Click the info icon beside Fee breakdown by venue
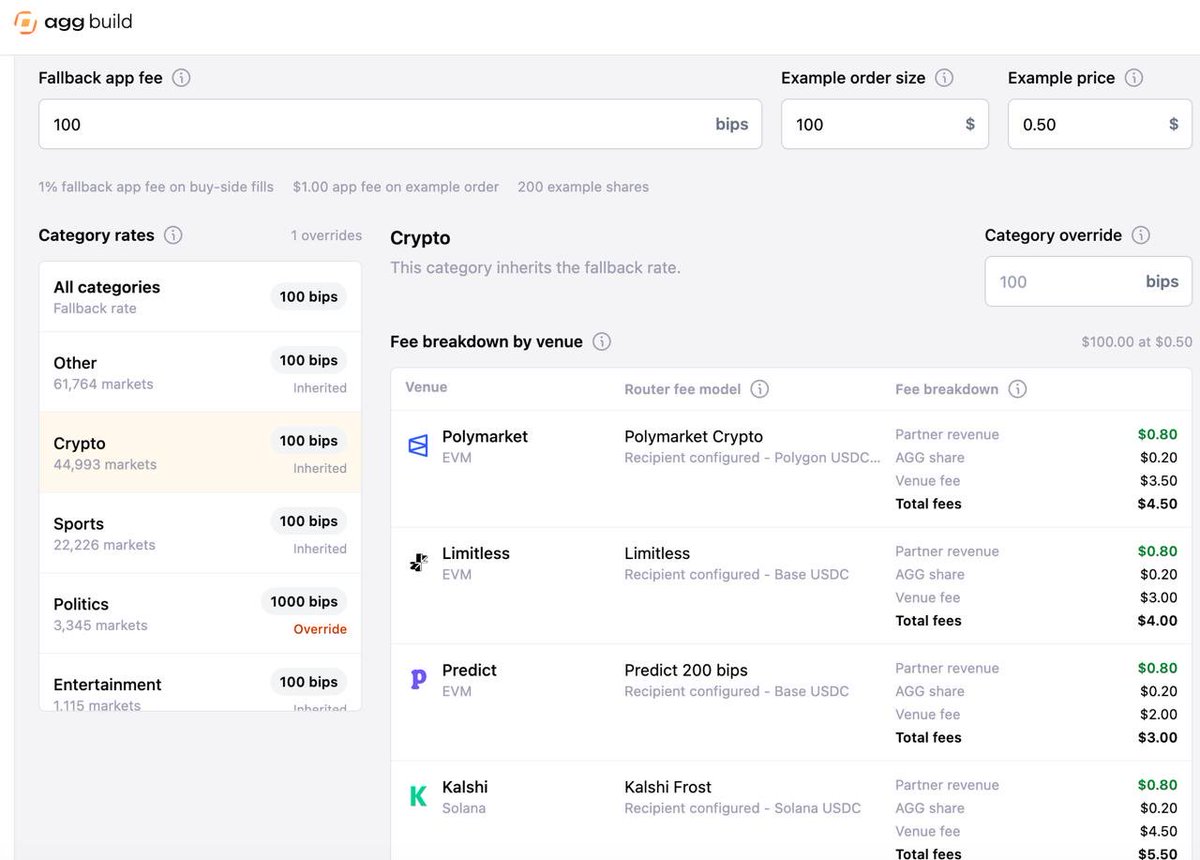The height and width of the screenshot is (860, 1200). coord(601,342)
